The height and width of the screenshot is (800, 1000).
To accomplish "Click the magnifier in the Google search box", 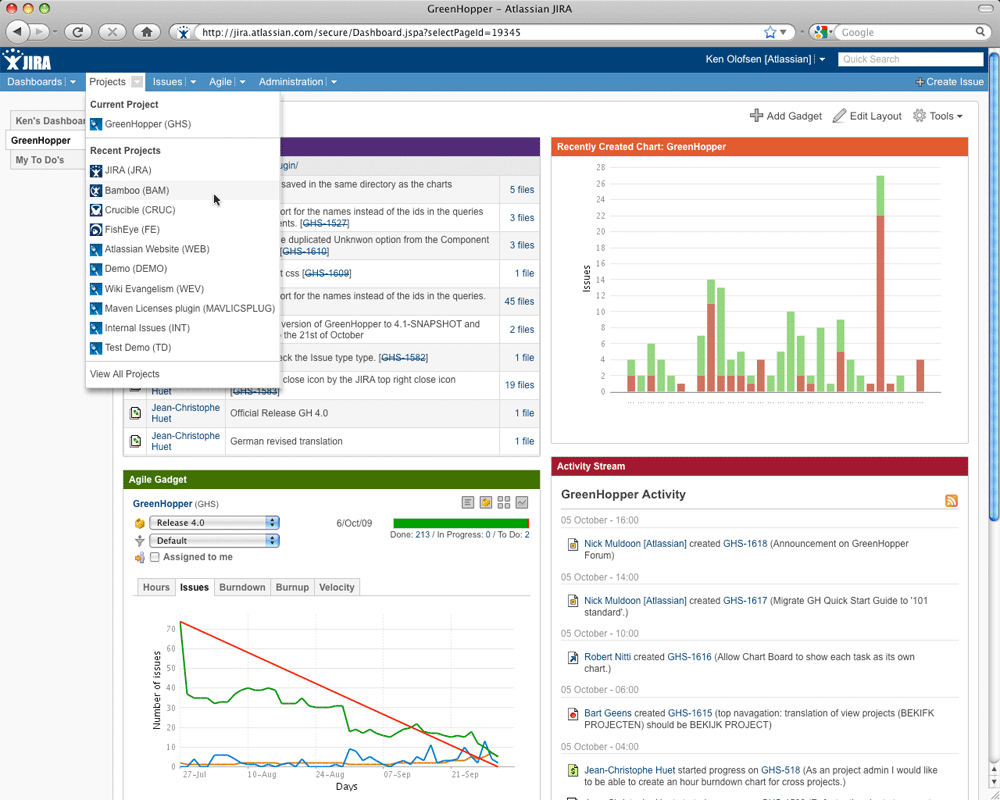I will click(980, 32).
